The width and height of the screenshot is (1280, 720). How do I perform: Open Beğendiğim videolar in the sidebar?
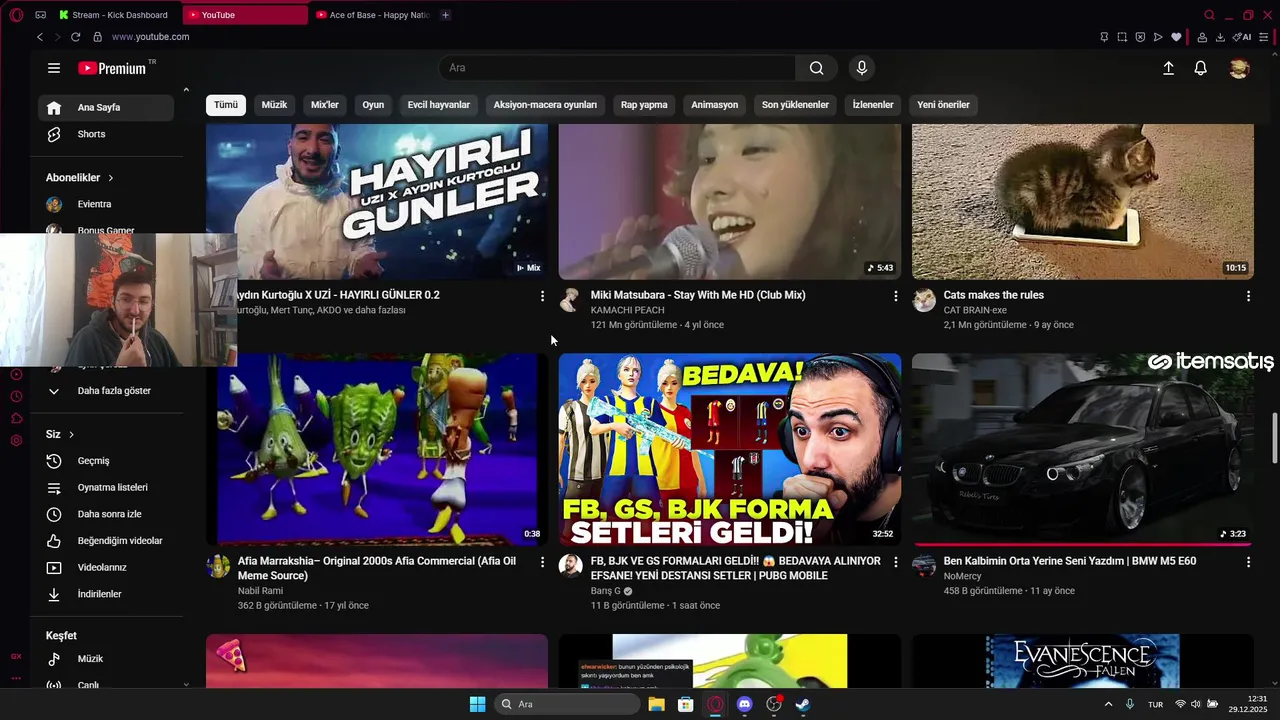[106, 541]
